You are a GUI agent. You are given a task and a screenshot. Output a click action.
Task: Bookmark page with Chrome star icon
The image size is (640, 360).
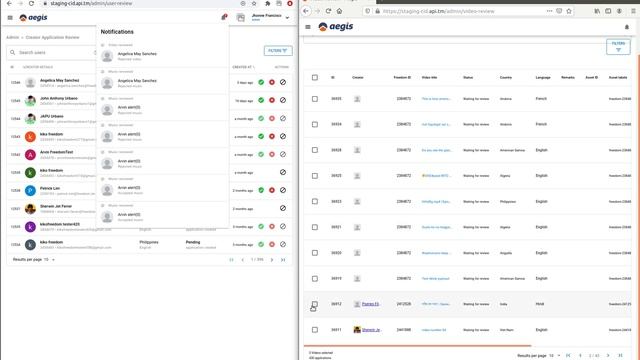tap(254, 3)
